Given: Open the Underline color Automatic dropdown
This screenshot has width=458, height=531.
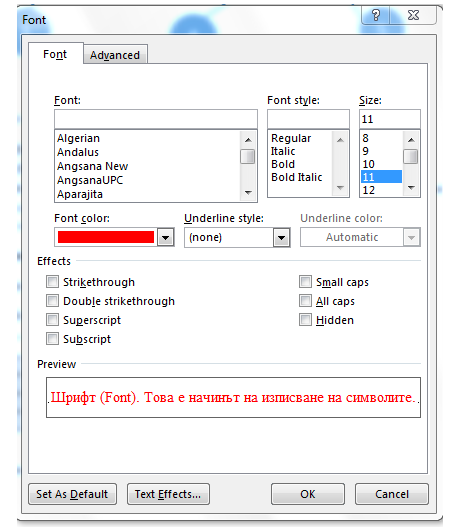Looking at the screenshot, I should 411,237.
